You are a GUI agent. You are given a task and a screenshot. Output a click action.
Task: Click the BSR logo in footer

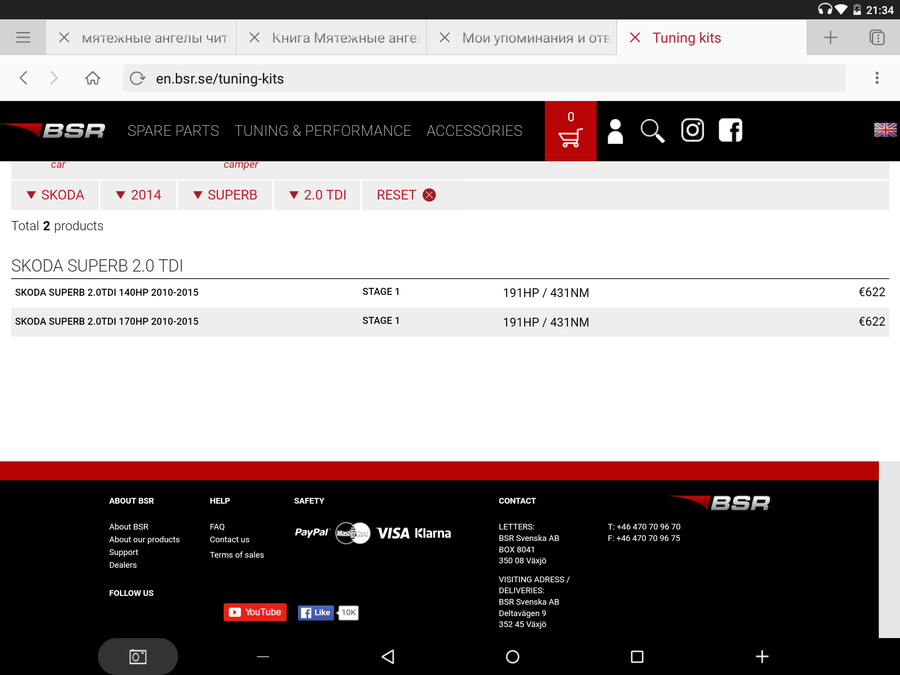click(x=720, y=503)
